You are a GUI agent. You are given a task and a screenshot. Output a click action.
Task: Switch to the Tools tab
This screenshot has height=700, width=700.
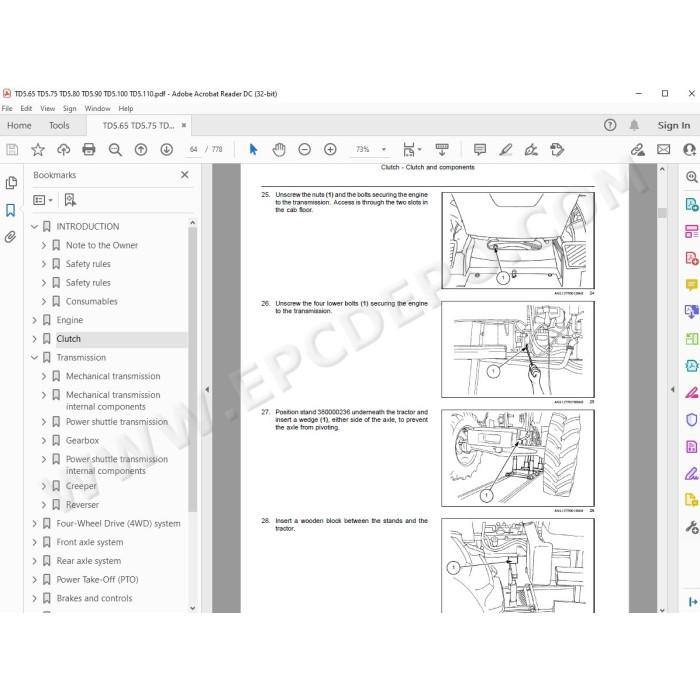coord(59,125)
